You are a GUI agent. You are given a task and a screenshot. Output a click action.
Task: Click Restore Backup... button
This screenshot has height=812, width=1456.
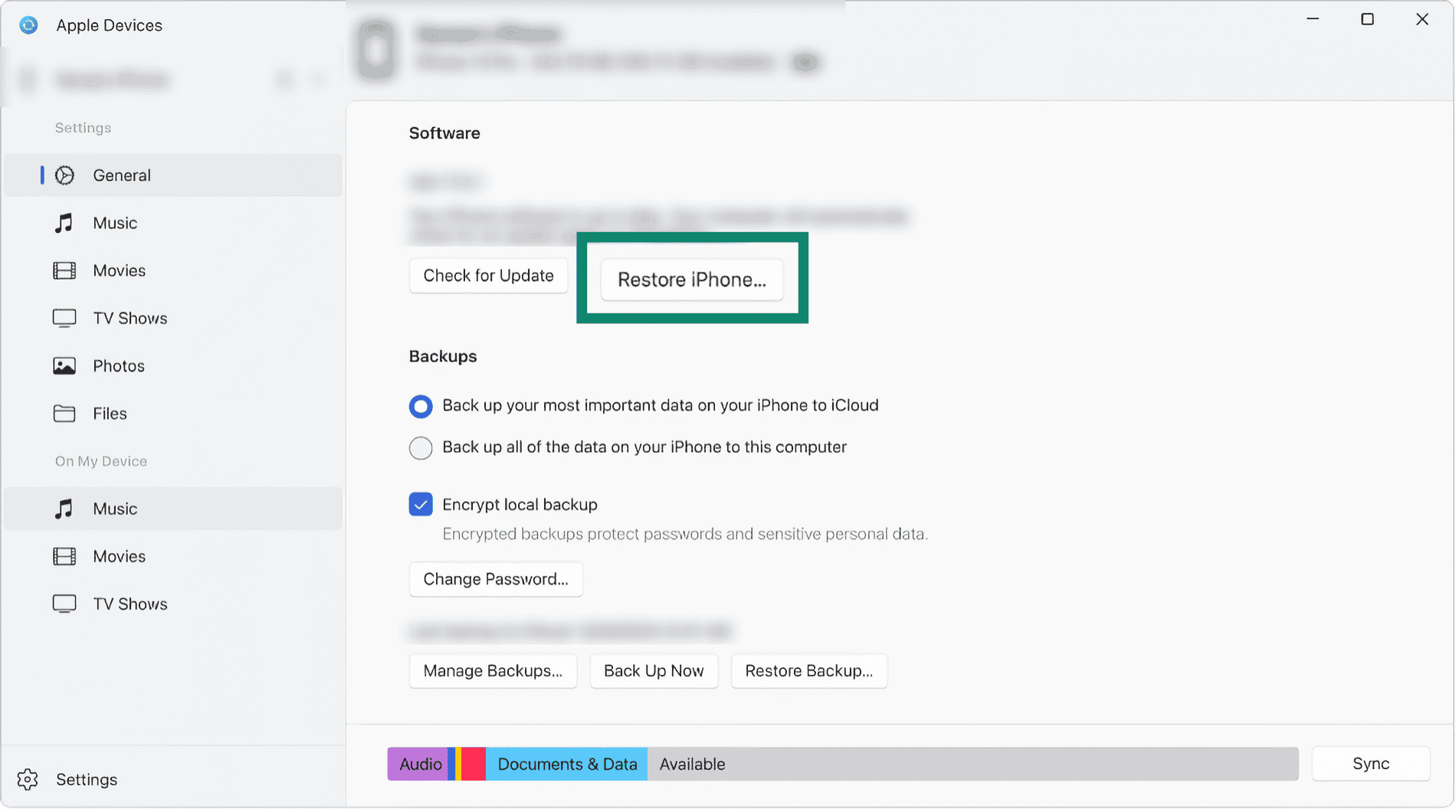pyautogui.click(x=808, y=671)
